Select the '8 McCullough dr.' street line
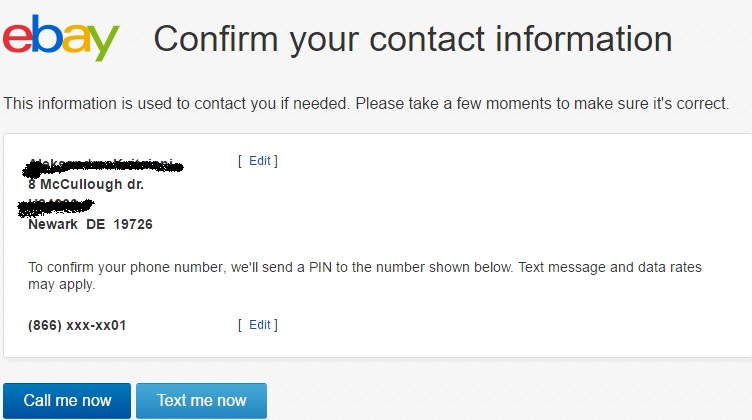The image size is (752, 420). point(86,184)
